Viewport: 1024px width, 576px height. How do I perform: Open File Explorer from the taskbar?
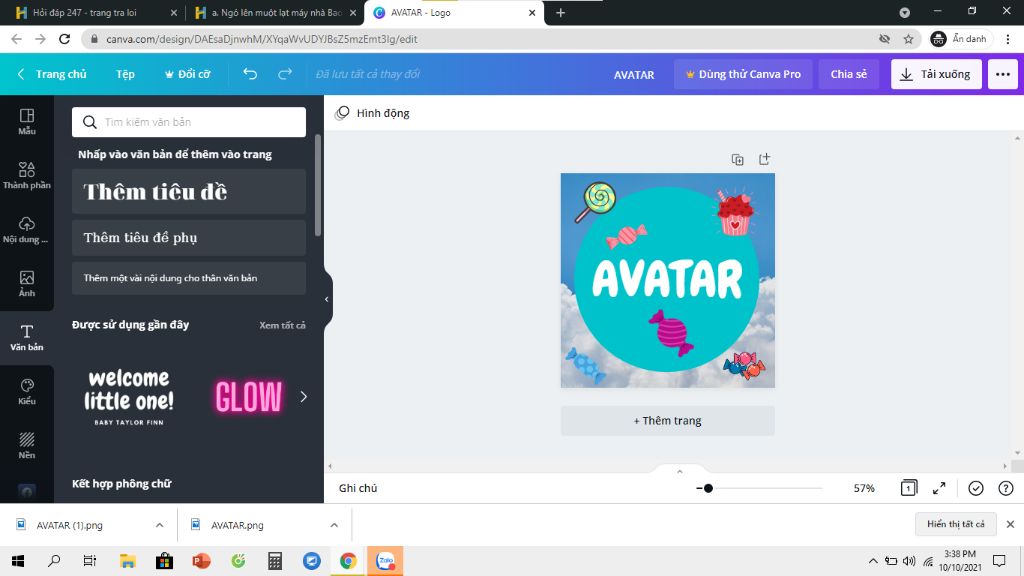tap(127, 561)
